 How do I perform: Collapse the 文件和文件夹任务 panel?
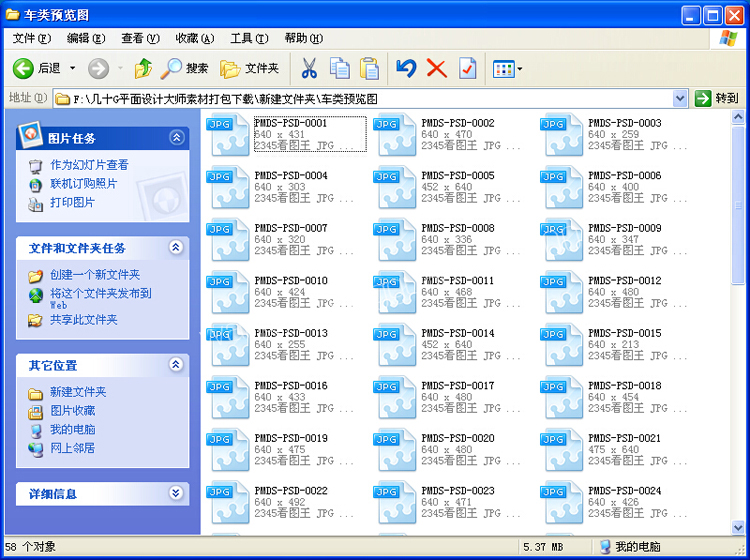pyautogui.click(x=176, y=247)
